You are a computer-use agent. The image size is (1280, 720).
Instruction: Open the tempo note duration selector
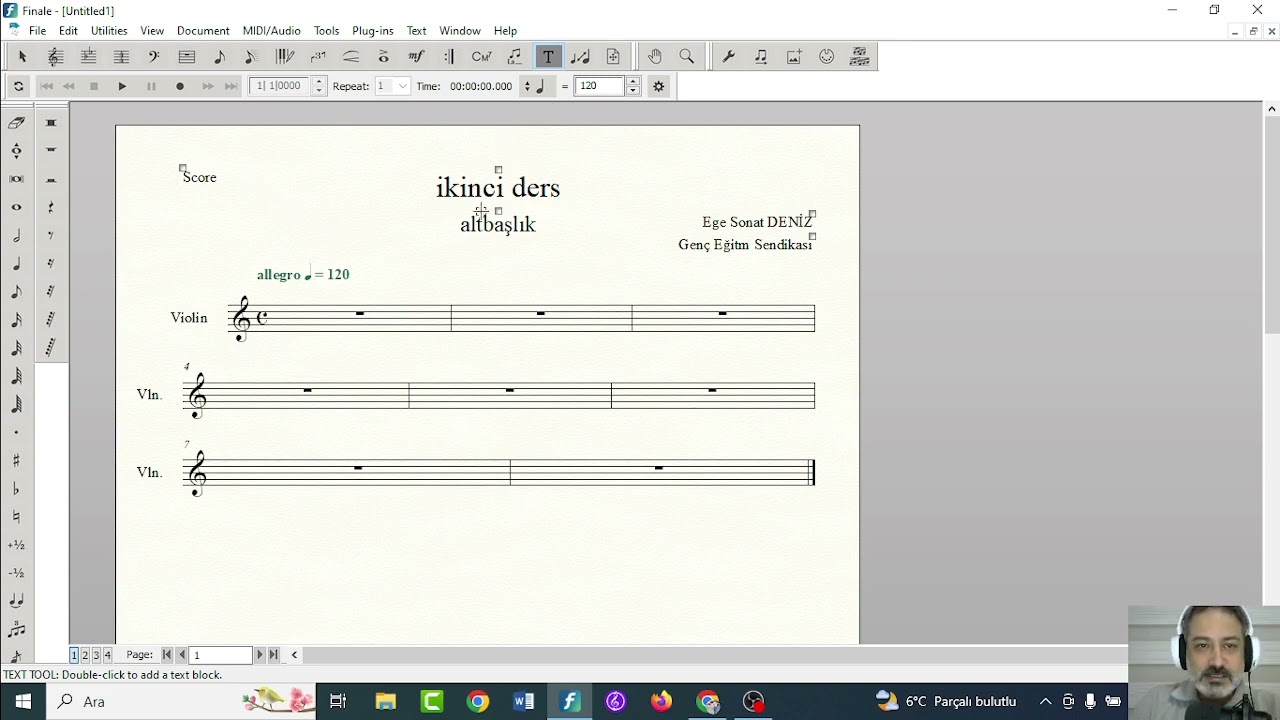click(x=535, y=86)
